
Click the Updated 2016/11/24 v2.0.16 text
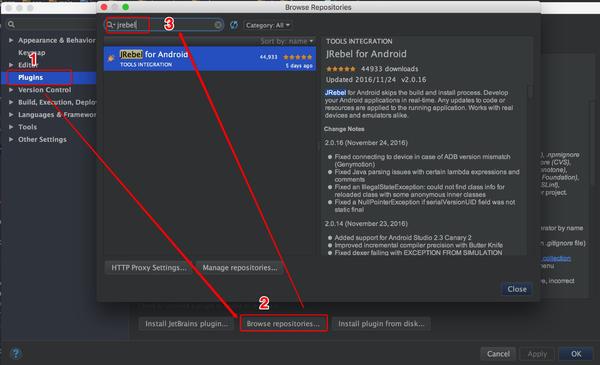376,80
